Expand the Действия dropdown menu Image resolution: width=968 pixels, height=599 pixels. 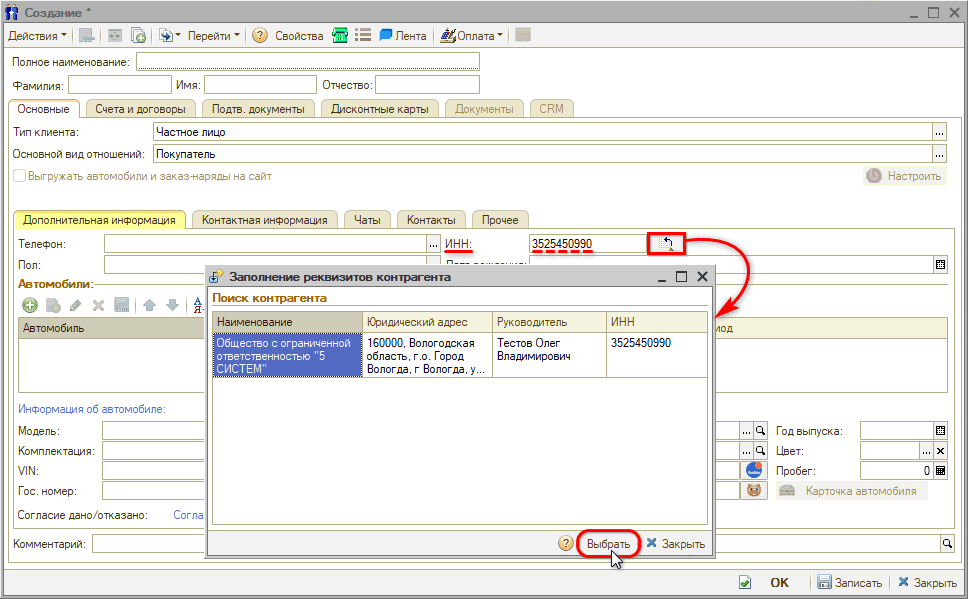coord(37,35)
